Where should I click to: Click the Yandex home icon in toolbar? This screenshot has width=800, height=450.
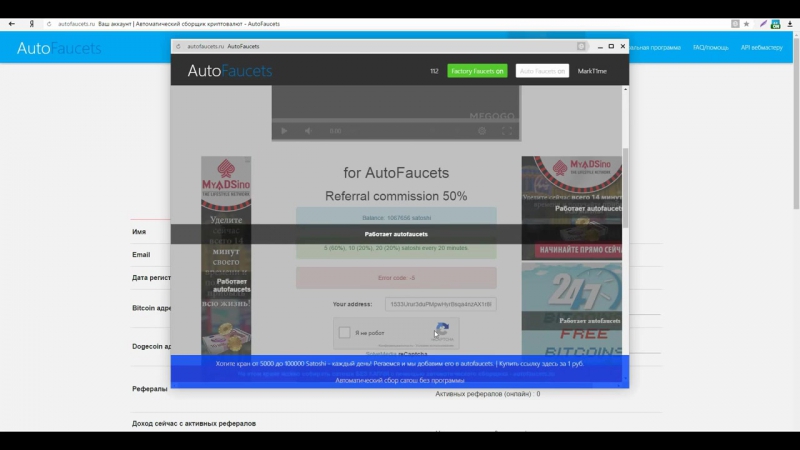click(32, 22)
